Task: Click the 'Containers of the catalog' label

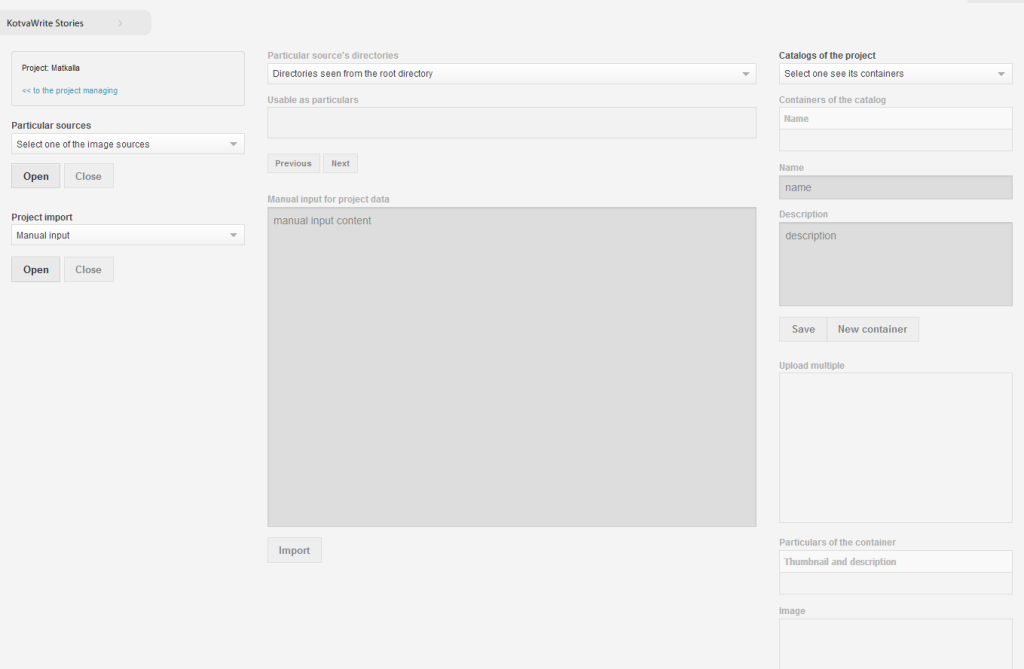Action: click(x=832, y=100)
